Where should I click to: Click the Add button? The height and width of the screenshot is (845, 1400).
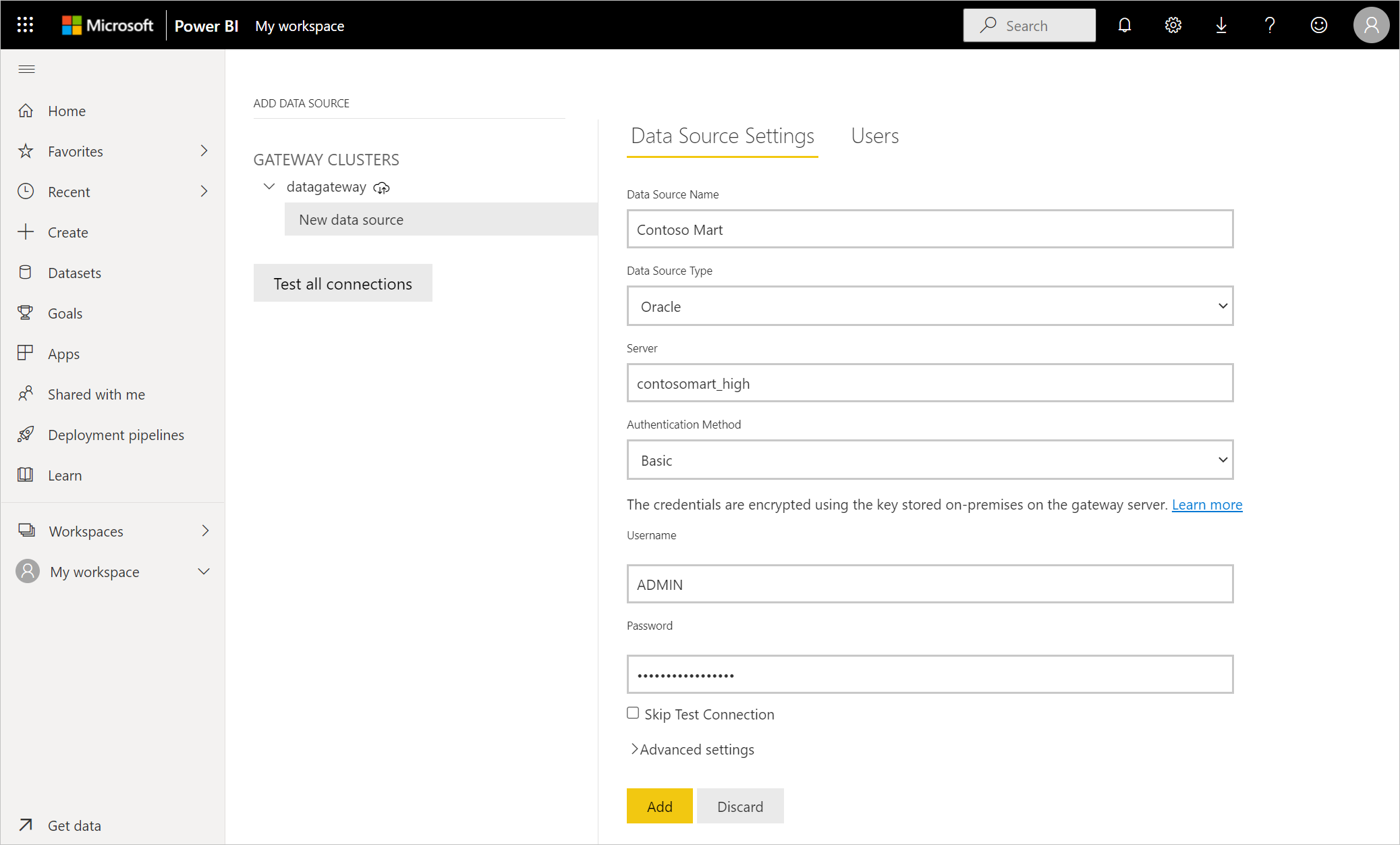pos(659,806)
